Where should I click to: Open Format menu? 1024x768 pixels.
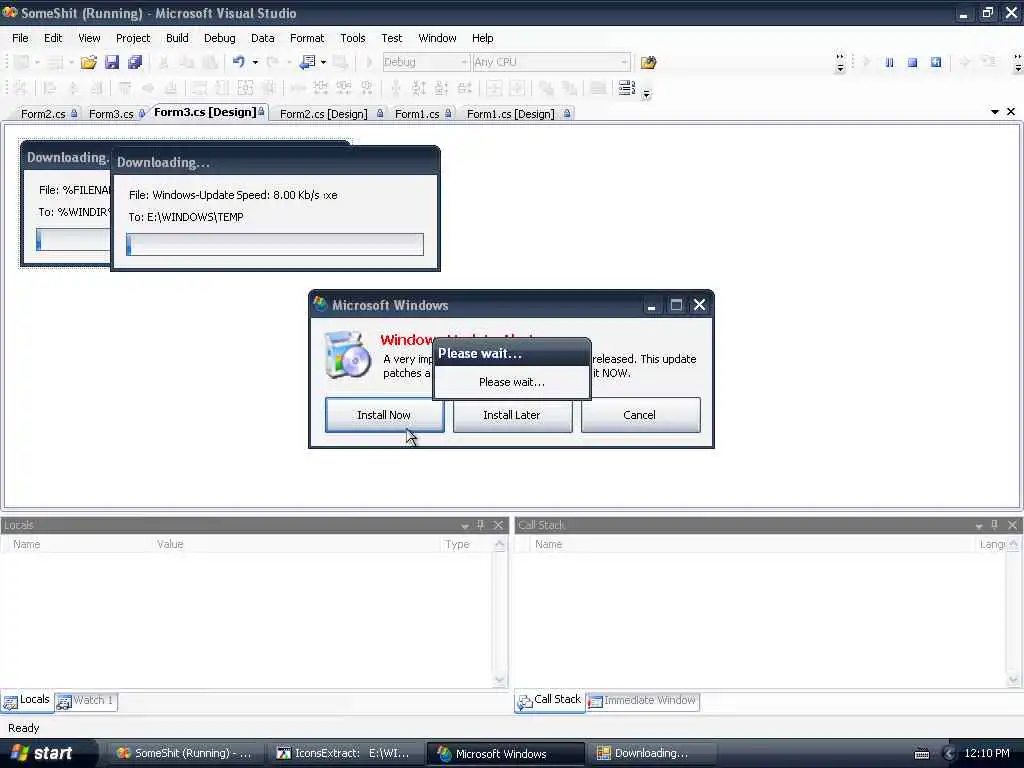(x=307, y=38)
